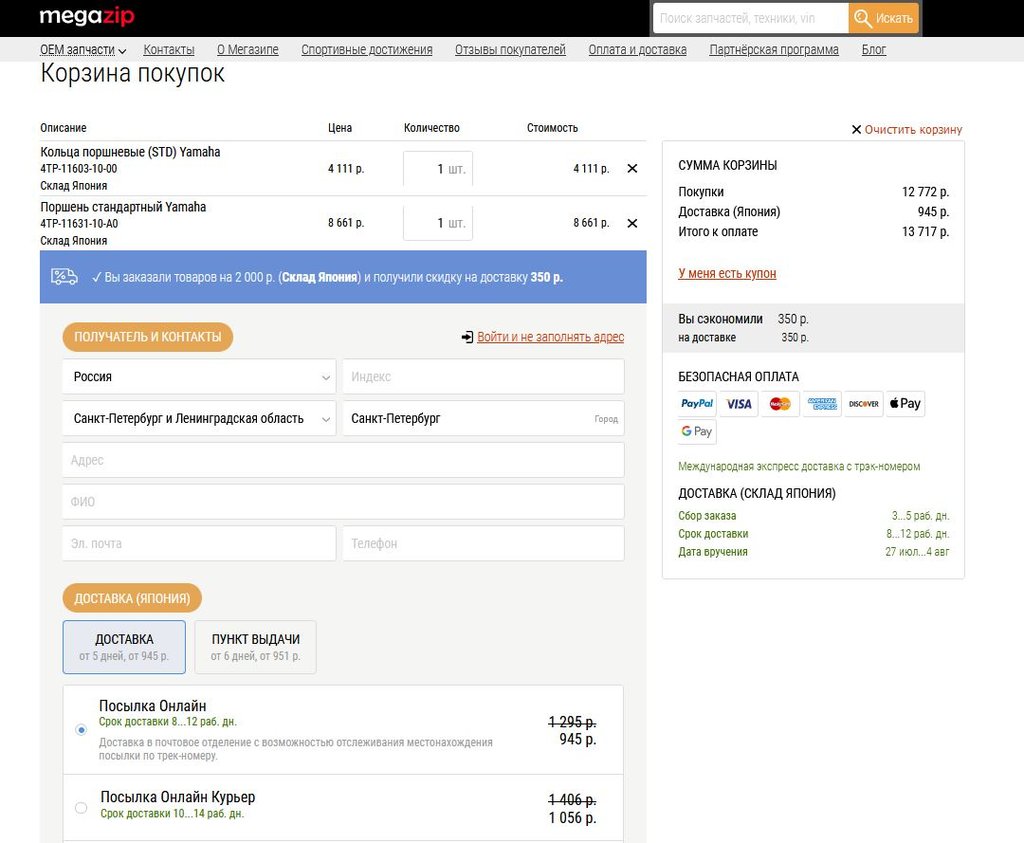Focus the Индекс field
Viewport: 1024px width, 843px height.
tap(483, 377)
